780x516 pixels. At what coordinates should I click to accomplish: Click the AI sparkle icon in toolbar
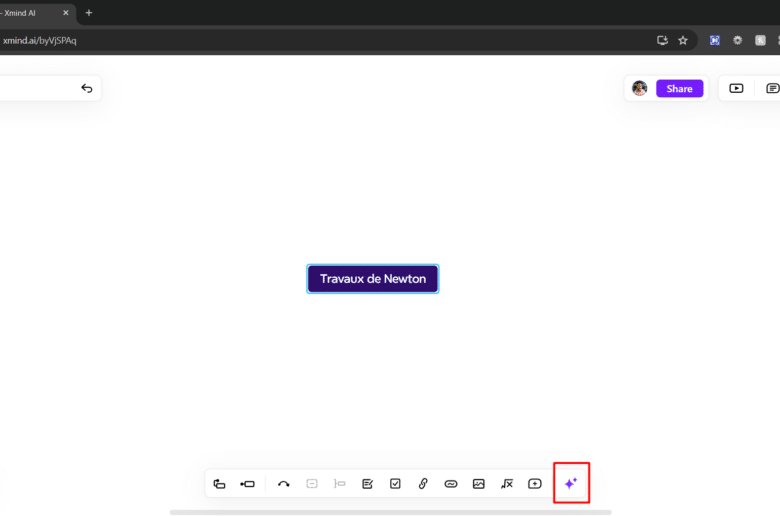pos(570,483)
